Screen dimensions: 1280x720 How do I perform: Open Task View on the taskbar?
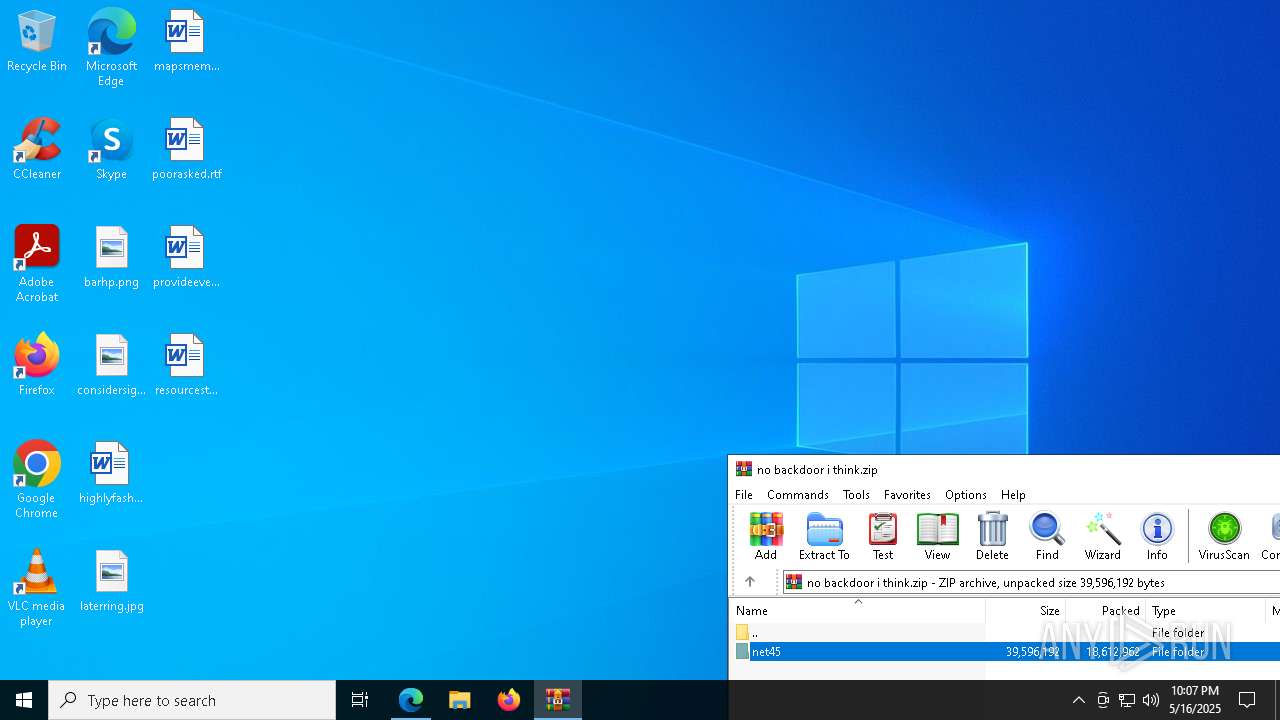click(360, 700)
